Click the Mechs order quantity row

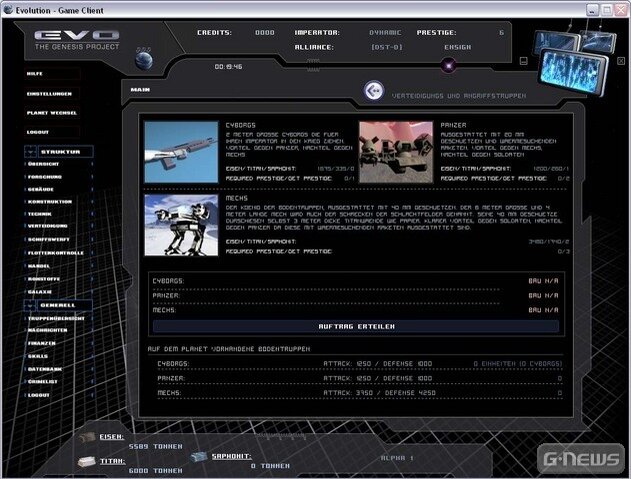tap(356, 310)
